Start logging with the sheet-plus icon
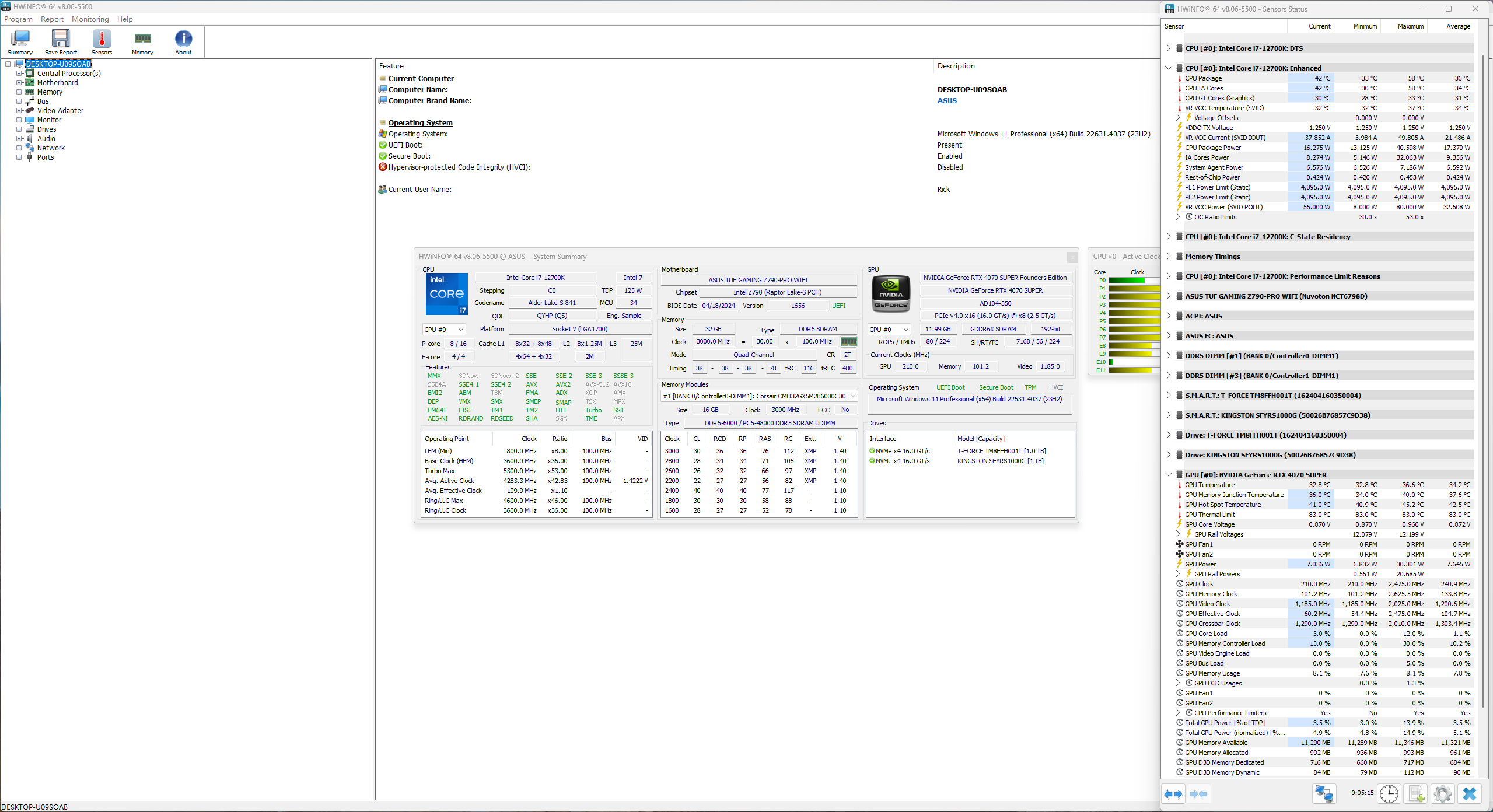This screenshot has height=812, width=1493. click(x=1416, y=794)
